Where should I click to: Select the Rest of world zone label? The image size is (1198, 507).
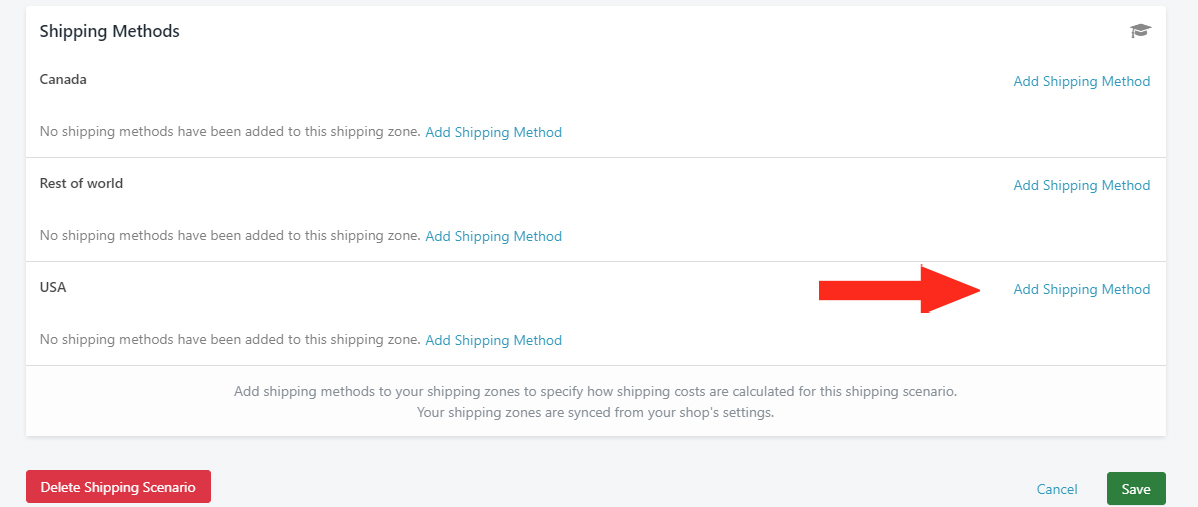coord(81,183)
